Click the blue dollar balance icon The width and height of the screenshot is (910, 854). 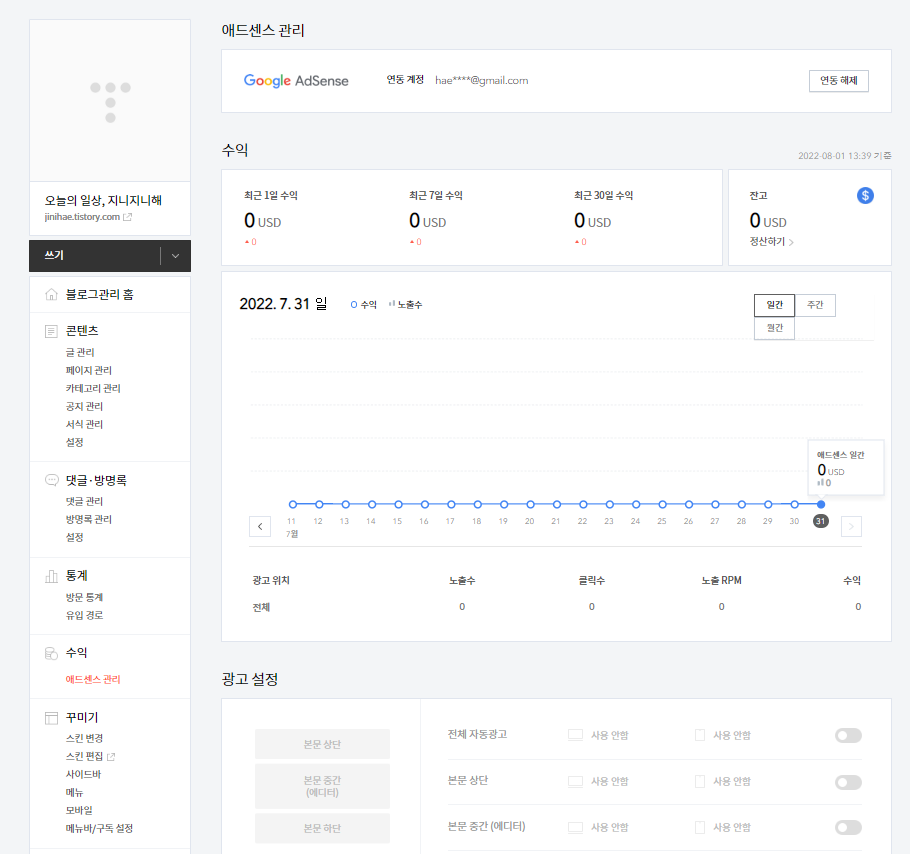[x=865, y=196]
